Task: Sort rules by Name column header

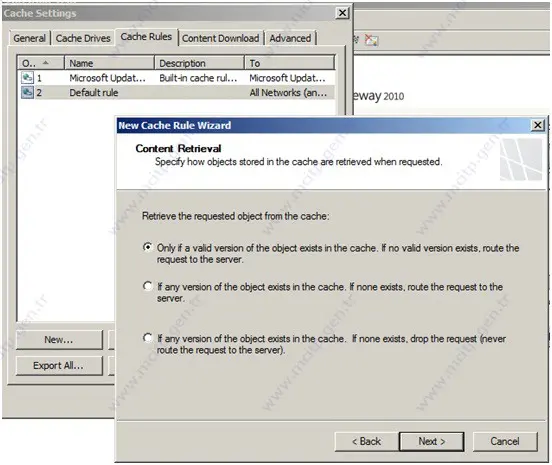Action: [x=109, y=63]
